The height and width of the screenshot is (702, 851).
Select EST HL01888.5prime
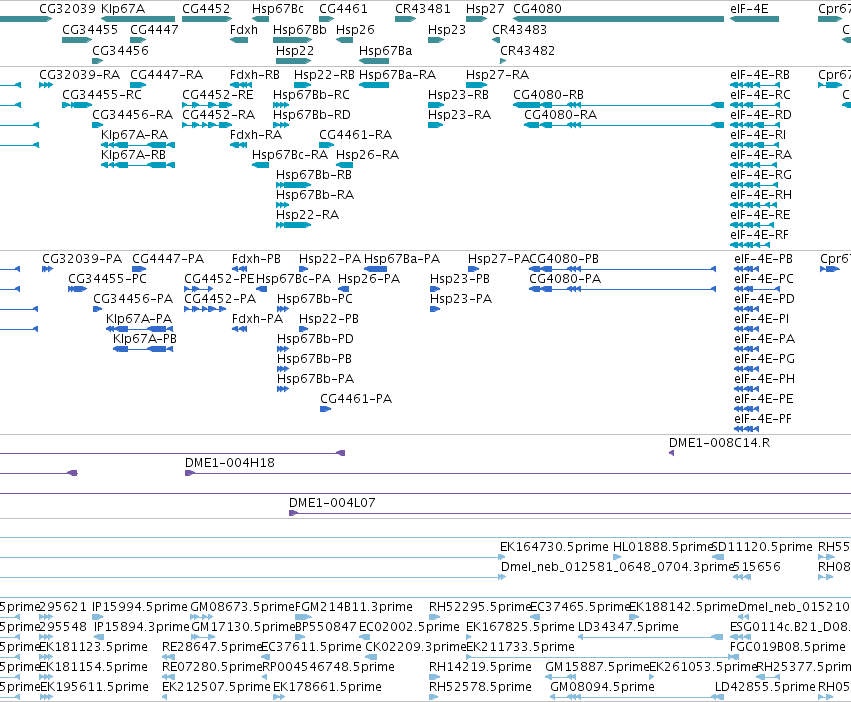[661, 547]
